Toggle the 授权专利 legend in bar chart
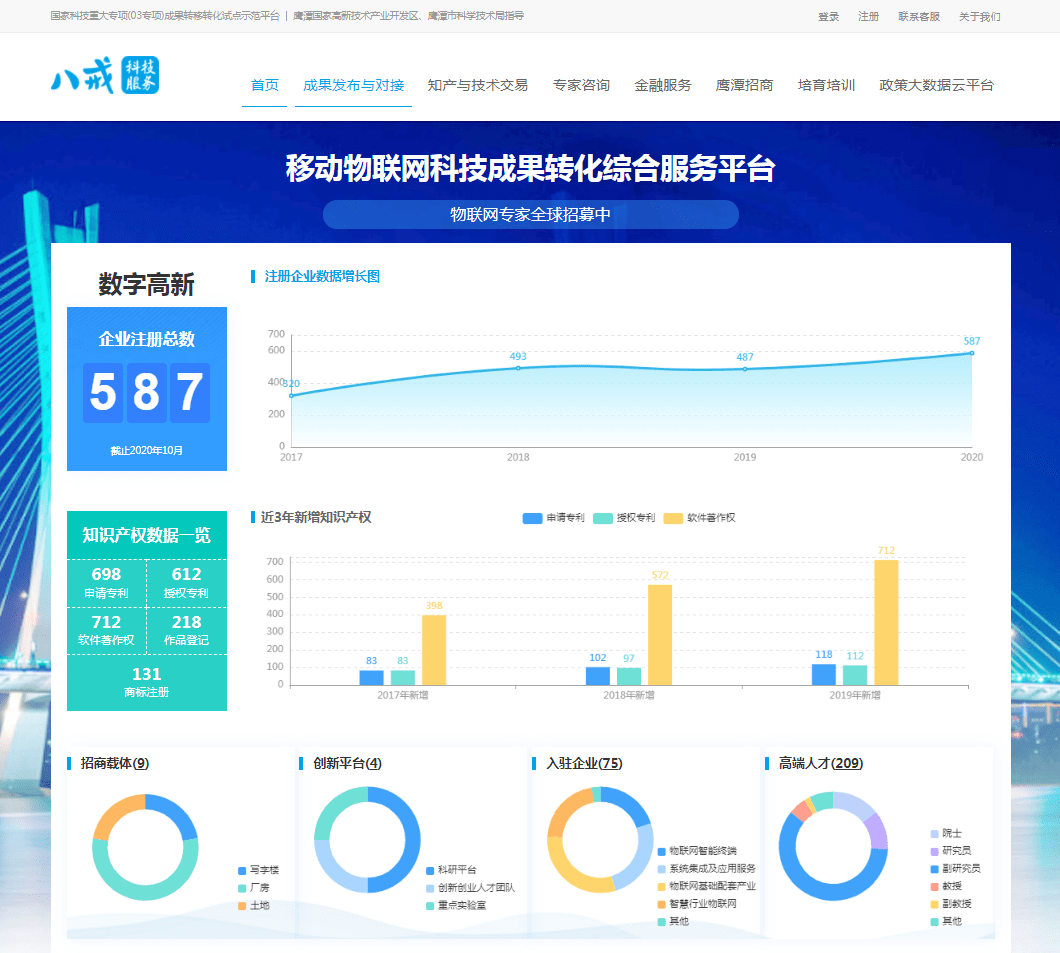The width and height of the screenshot is (1060, 953). tap(624, 518)
